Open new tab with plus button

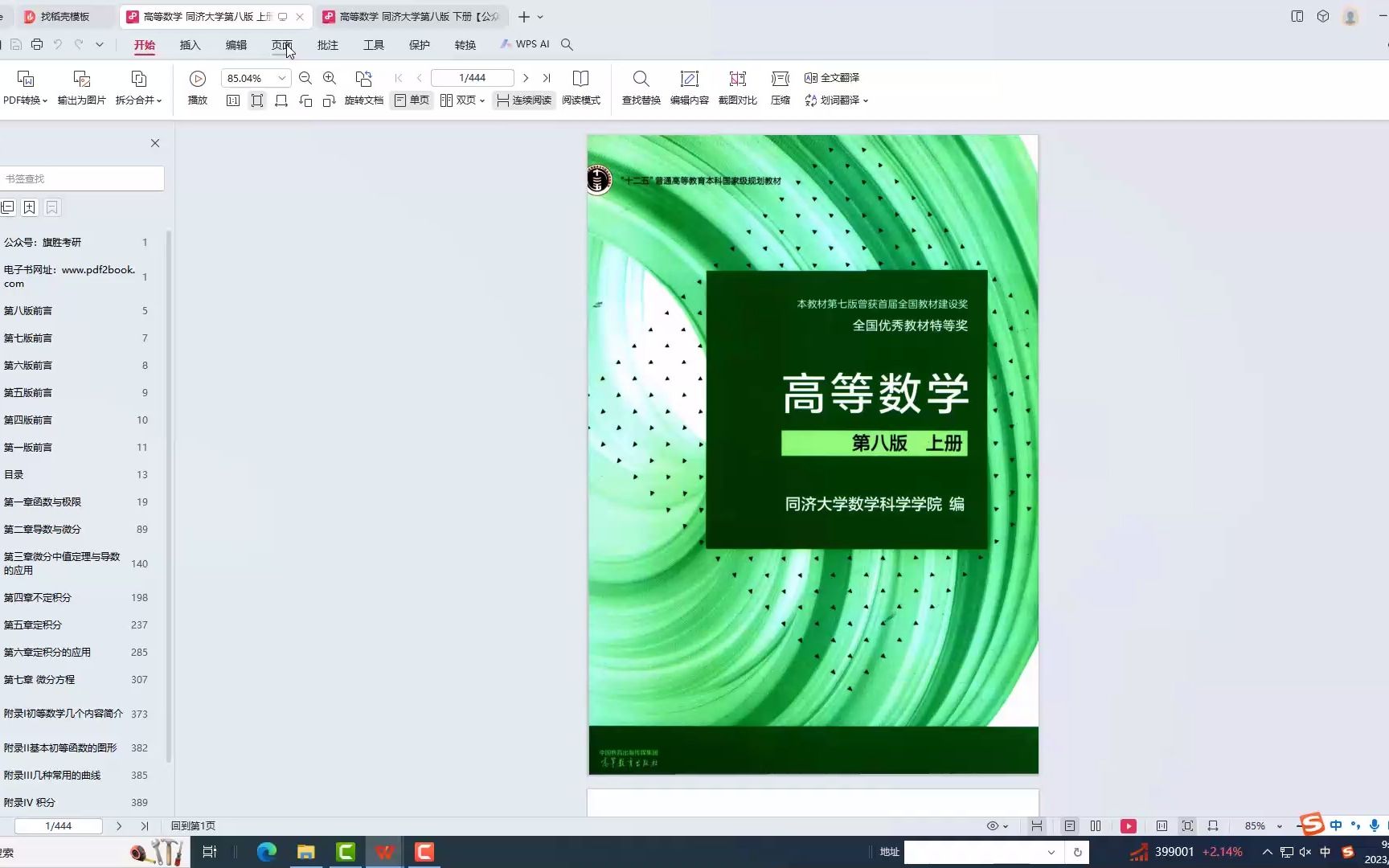coord(523,16)
